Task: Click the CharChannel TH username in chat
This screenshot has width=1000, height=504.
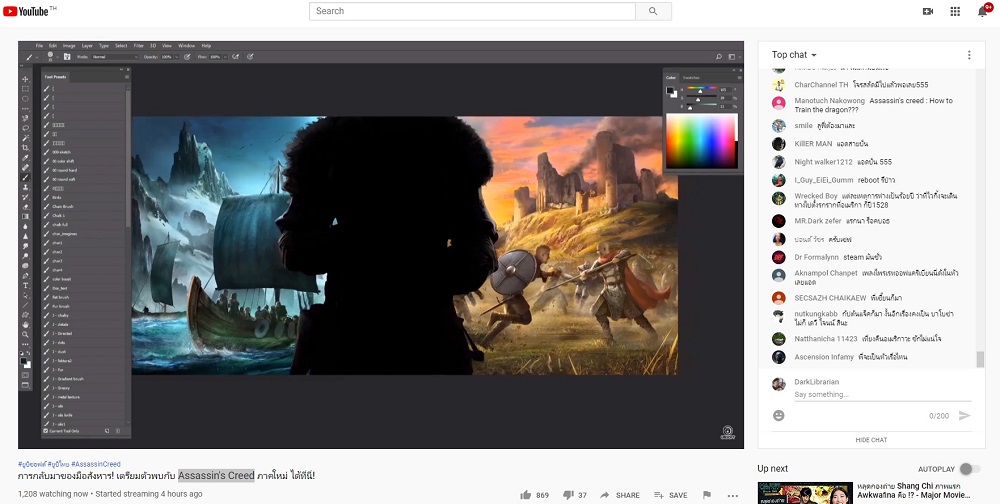Action: click(x=821, y=85)
